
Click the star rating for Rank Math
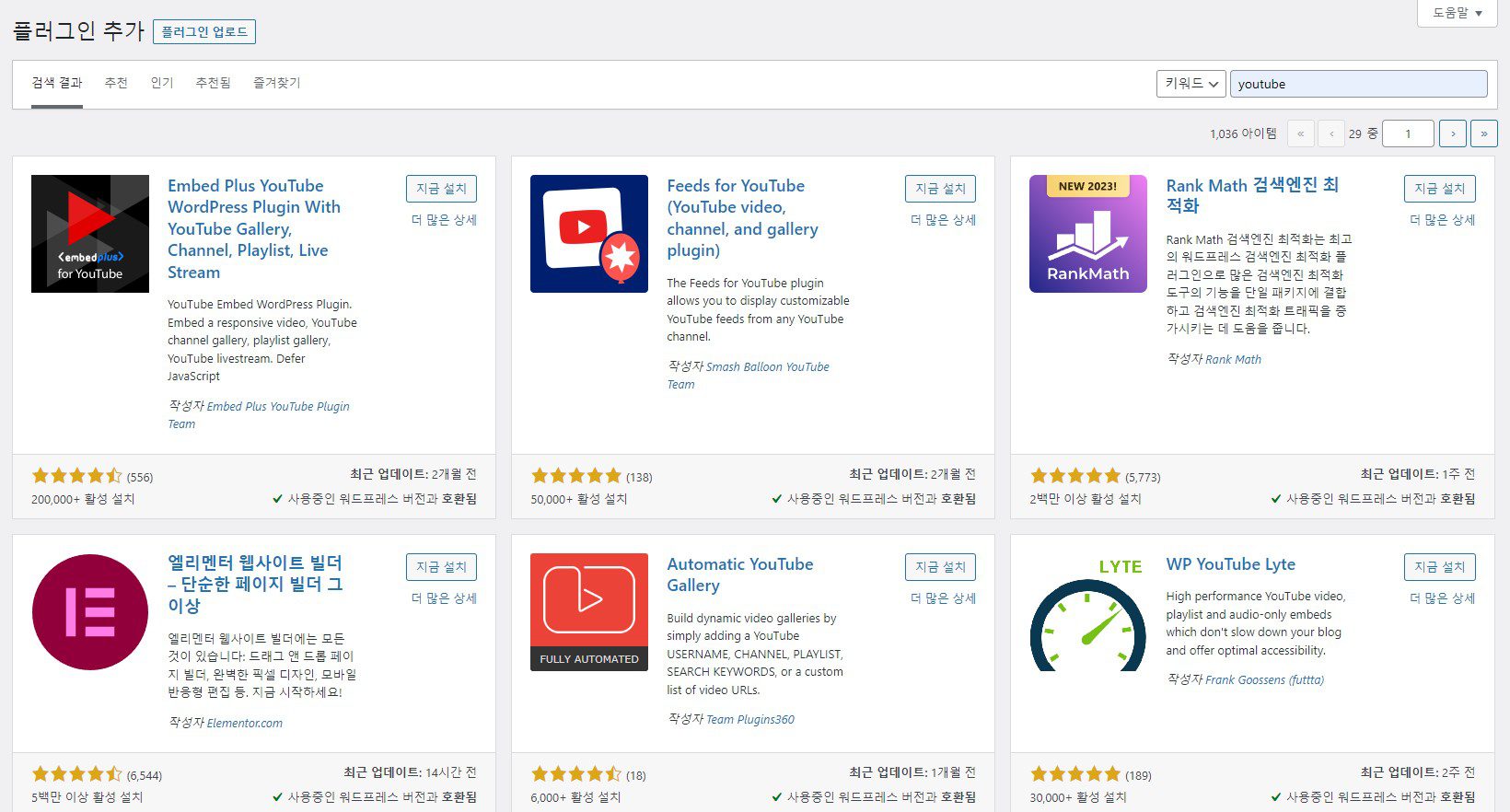coord(1075,476)
